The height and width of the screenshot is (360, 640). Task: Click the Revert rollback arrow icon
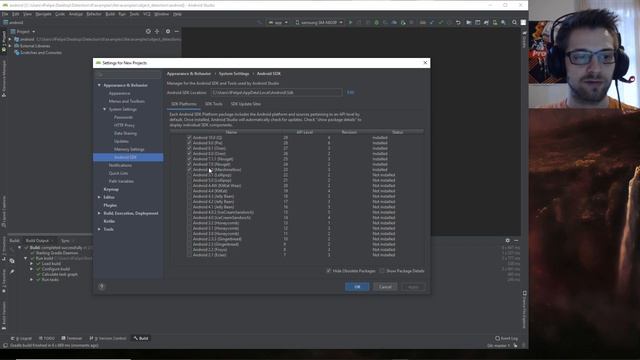pyautogui.click(x=458, y=22)
